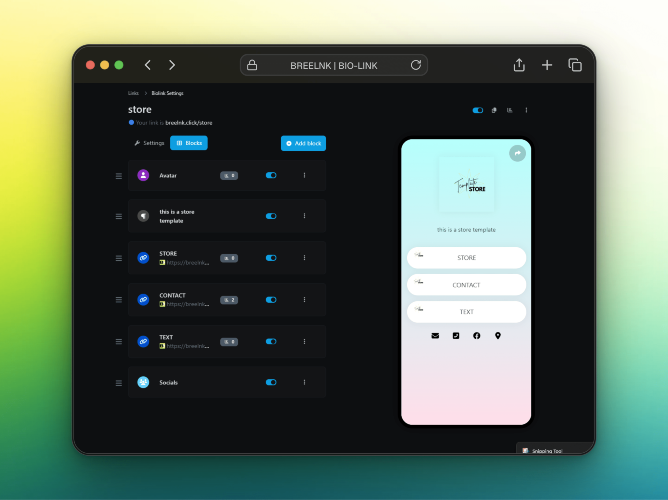Click the Add block button
The height and width of the screenshot is (500, 668).
[303, 143]
